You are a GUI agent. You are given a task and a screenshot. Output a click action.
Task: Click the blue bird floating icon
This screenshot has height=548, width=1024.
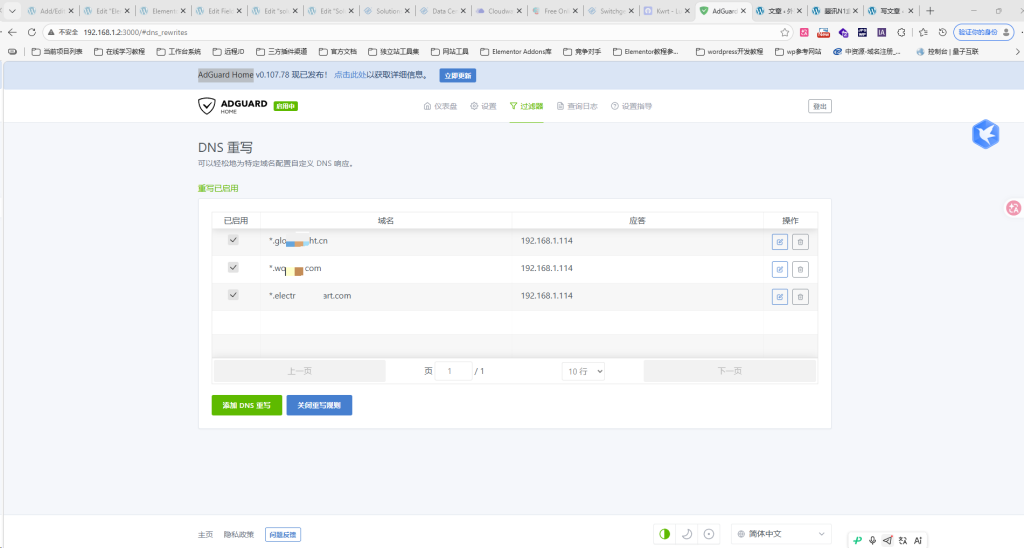[985, 134]
